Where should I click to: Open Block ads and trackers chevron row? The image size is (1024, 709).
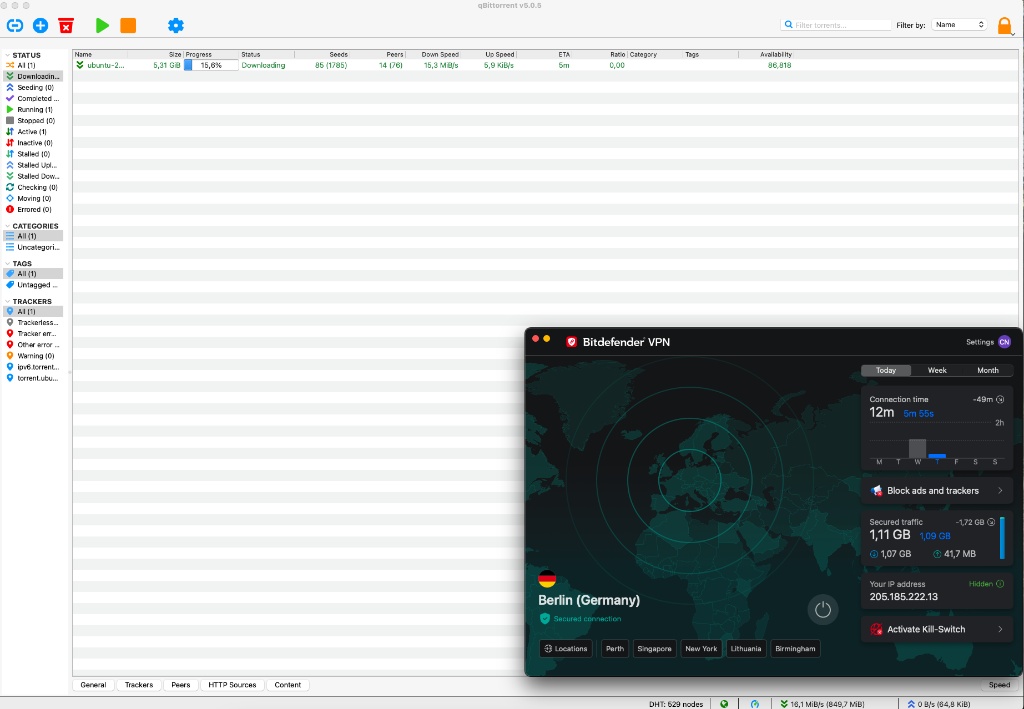pyautogui.click(x=936, y=491)
